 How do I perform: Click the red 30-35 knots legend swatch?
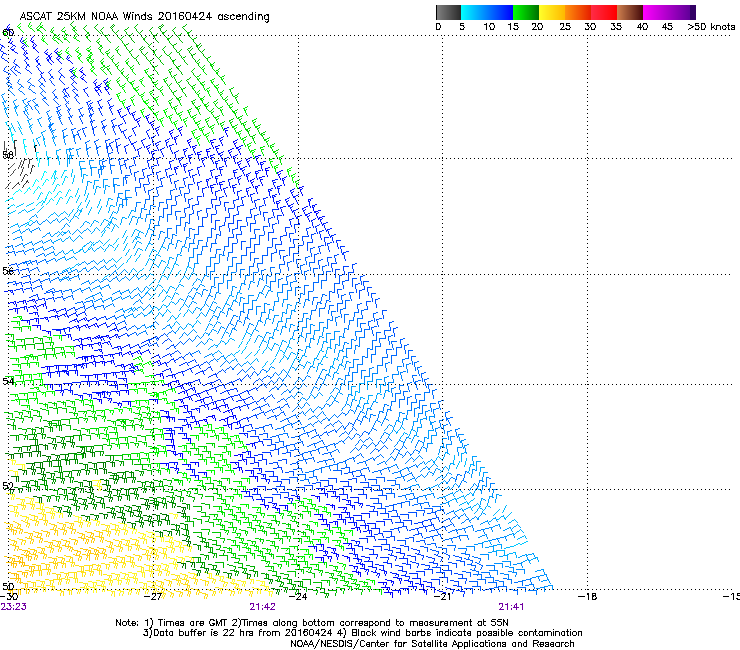pyautogui.click(x=604, y=12)
